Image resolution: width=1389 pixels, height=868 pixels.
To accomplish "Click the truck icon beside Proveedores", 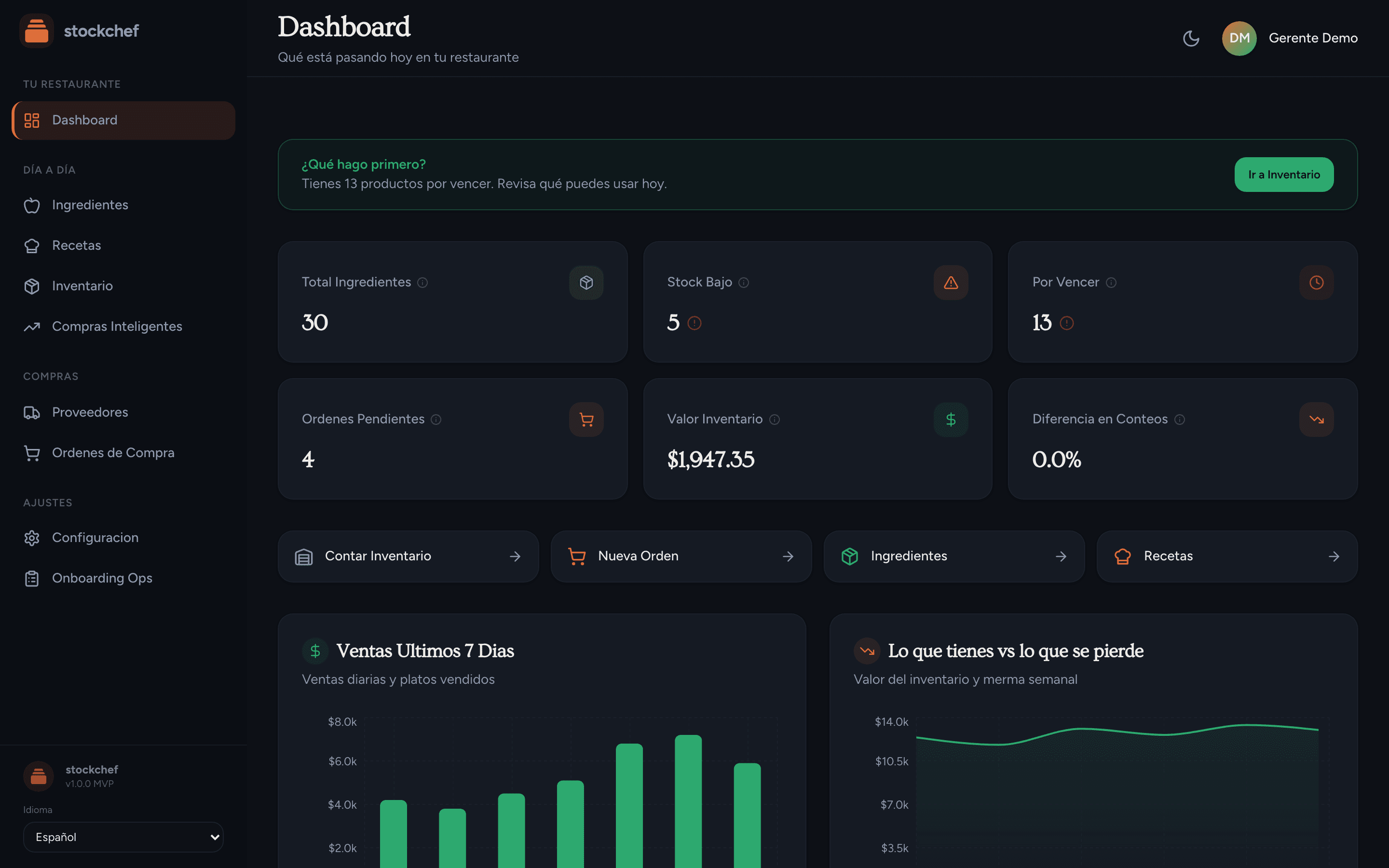I will coord(31,413).
